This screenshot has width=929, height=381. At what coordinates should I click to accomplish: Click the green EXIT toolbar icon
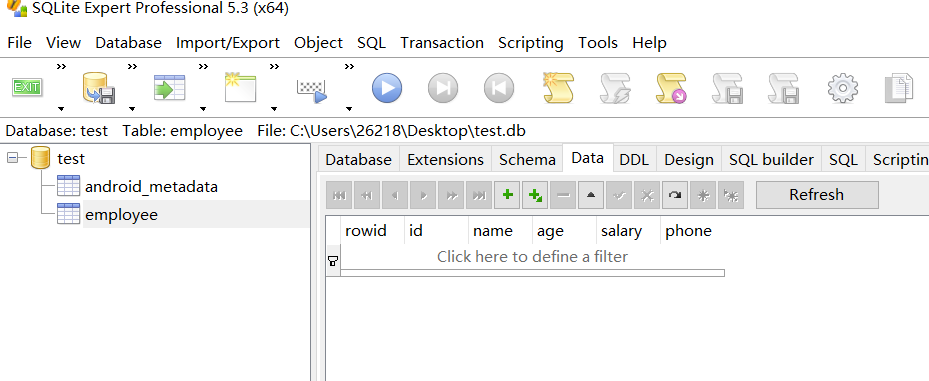click(27, 88)
